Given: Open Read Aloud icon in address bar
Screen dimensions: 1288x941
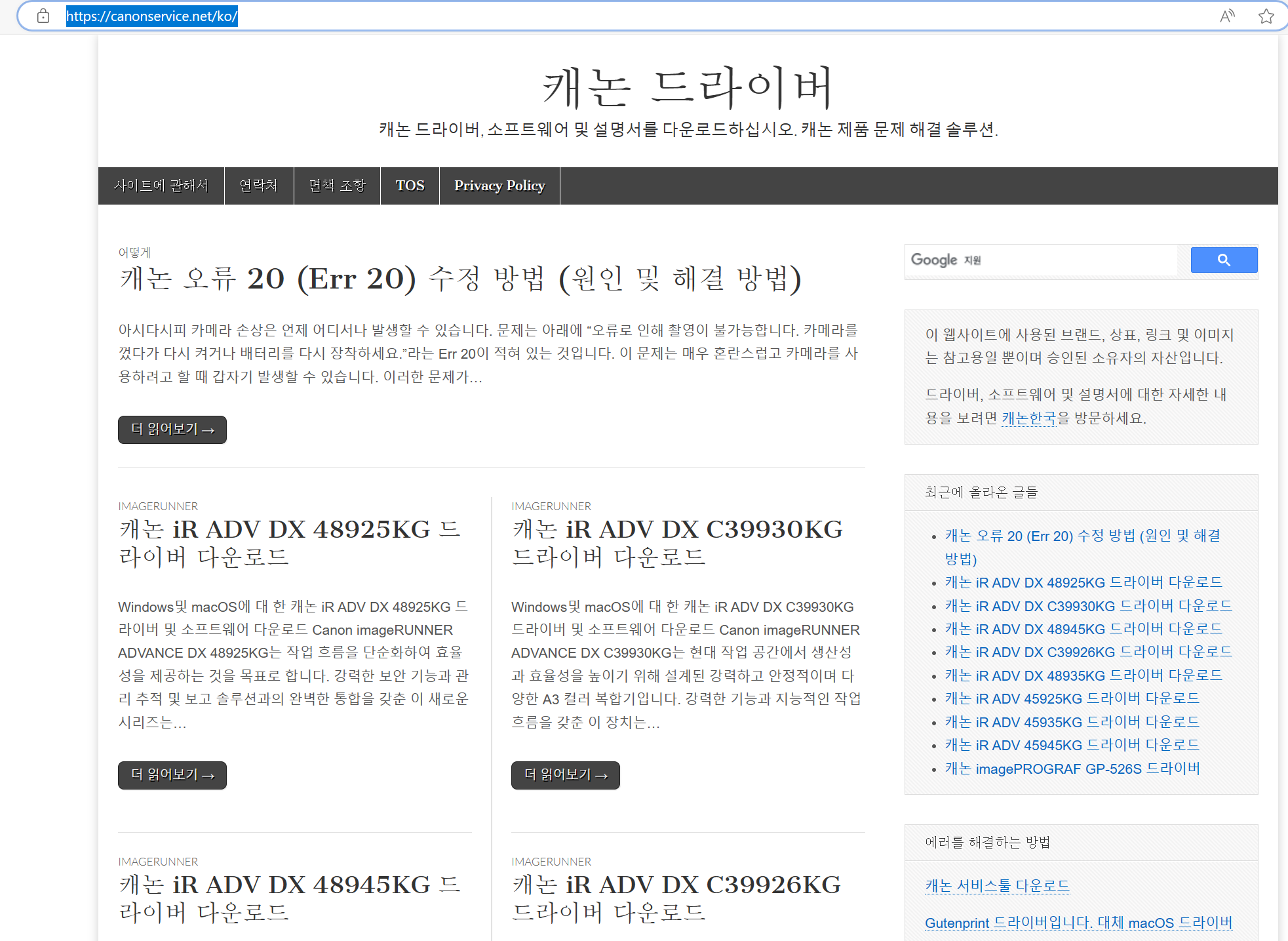Looking at the screenshot, I should (1227, 16).
